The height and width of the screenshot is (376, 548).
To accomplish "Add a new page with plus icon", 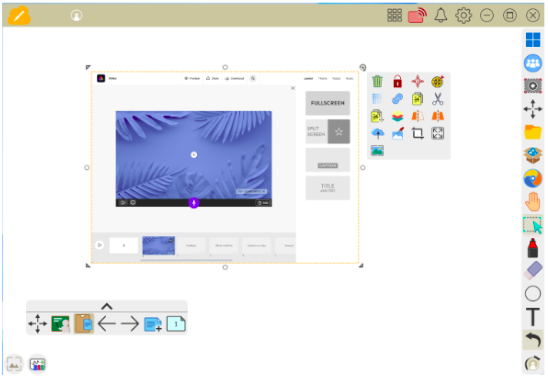I will pyautogui.click(x=153, y=324).
